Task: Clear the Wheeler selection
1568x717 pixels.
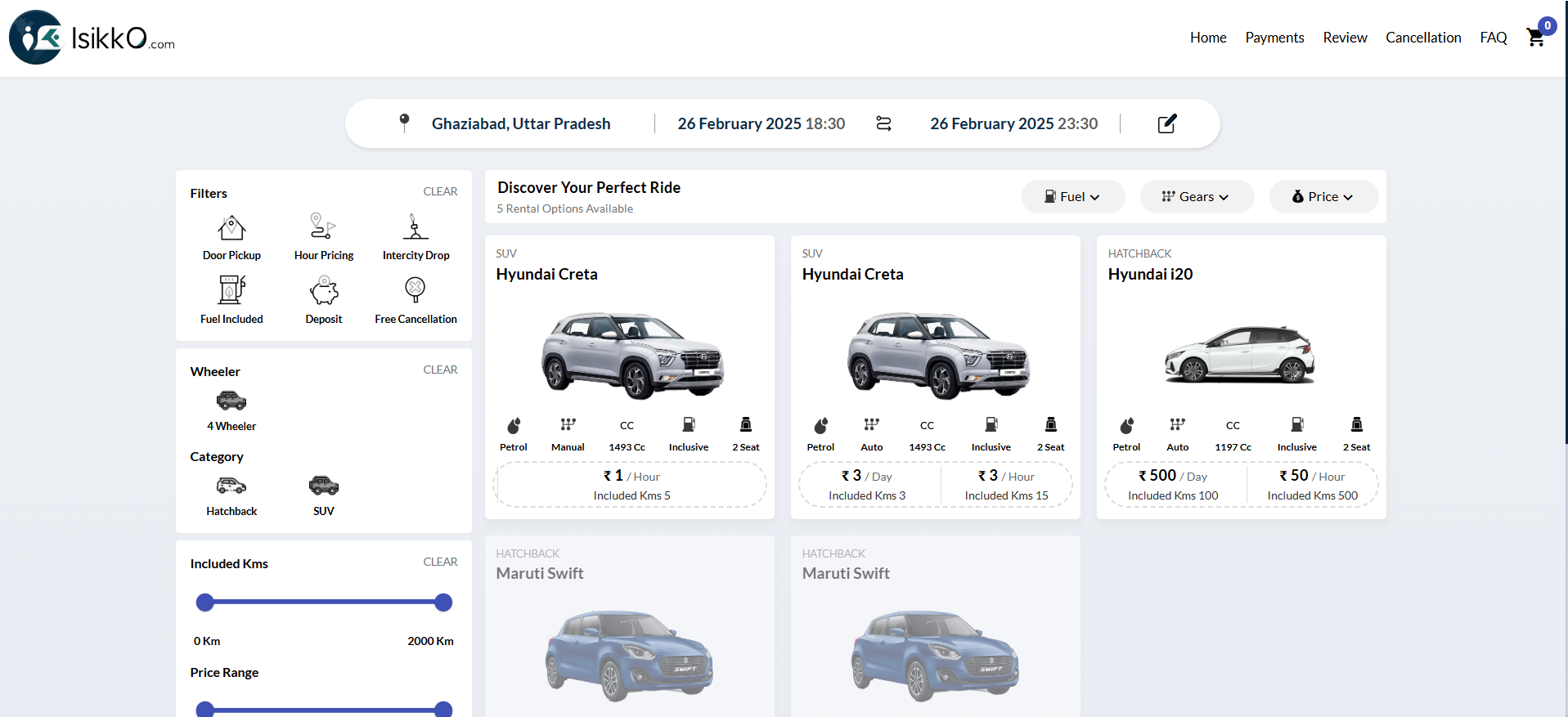Action: (x=440, y=370)
